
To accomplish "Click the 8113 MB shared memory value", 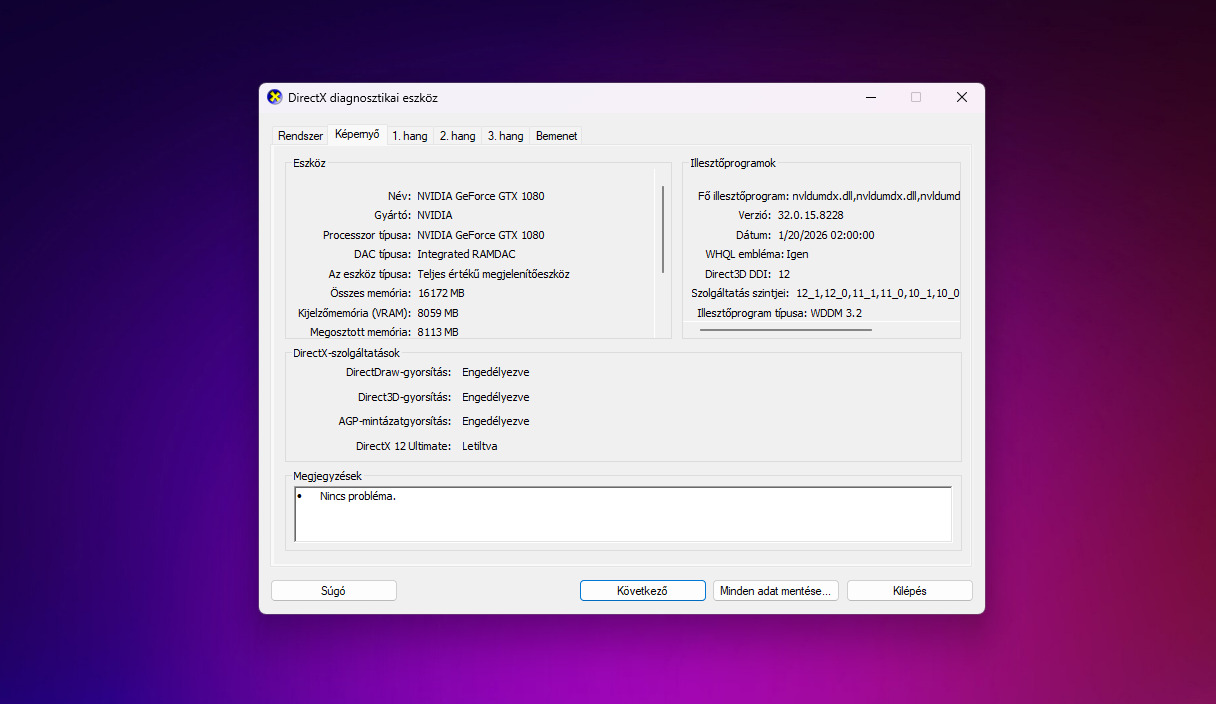I will 438,332.
